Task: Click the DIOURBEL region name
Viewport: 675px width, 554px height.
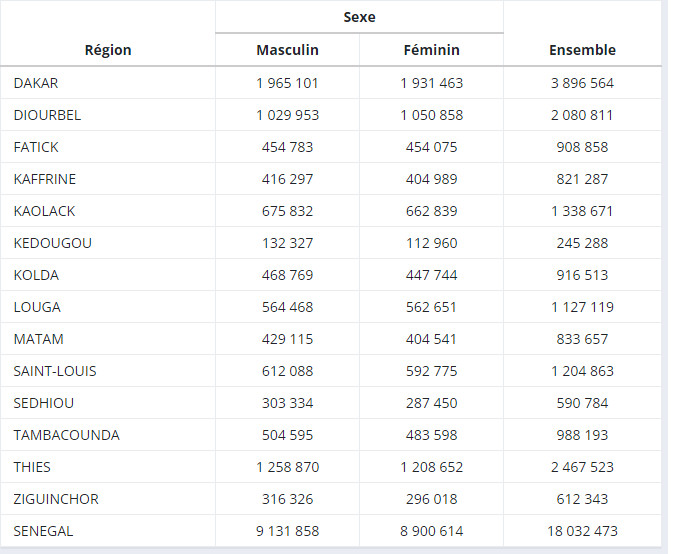Action: pyautogui.click(x=47, y=115)
